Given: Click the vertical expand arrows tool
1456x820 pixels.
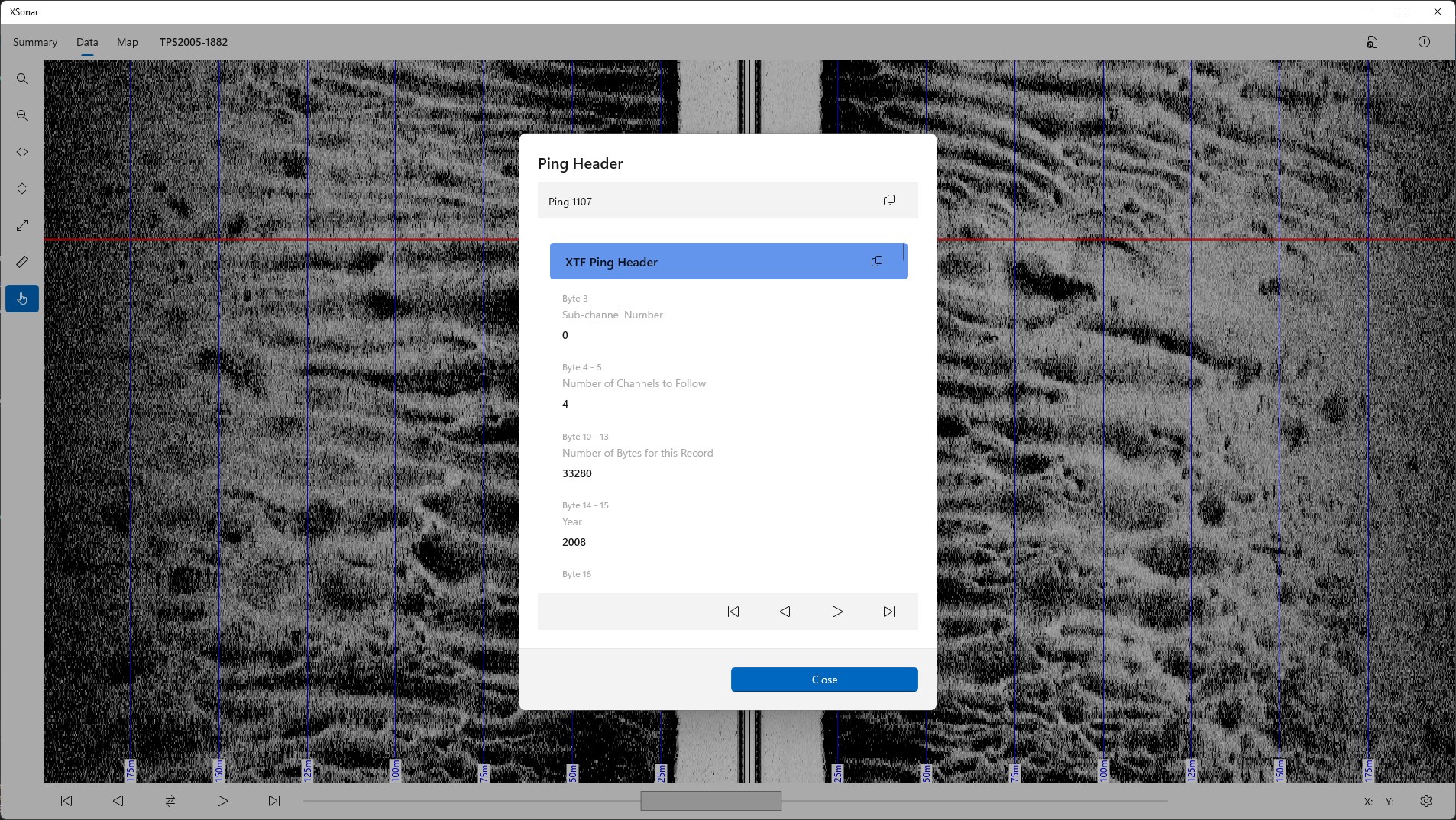Looking at the screenshot, I should tap(22, 189).
